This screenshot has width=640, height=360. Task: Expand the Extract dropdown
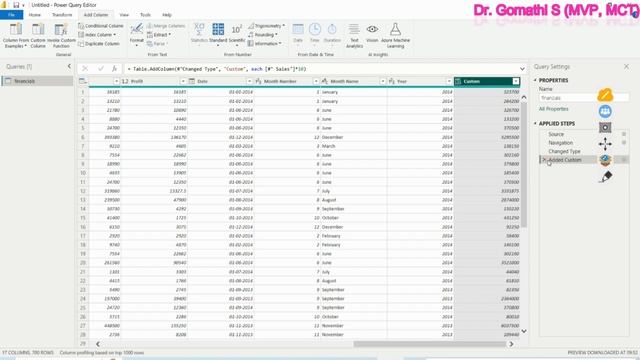(x=170, y=35)
